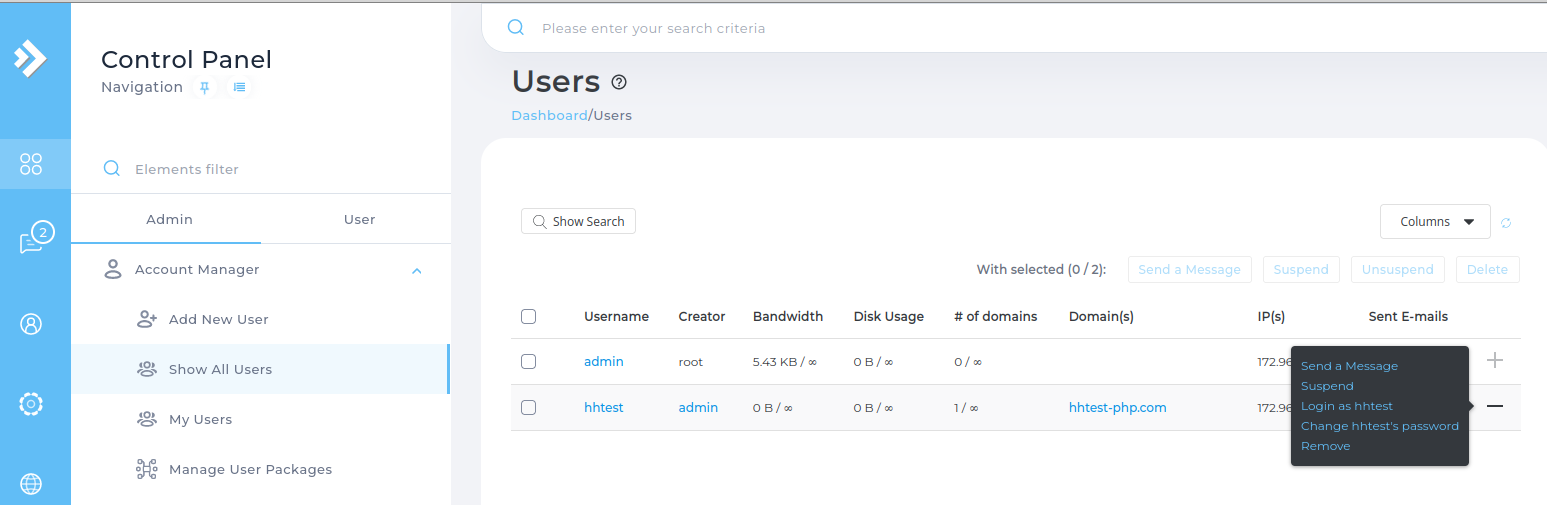Choose Change hhtest's password
The width and height of the screenshot is (1547, 505).
(1380, 426)
